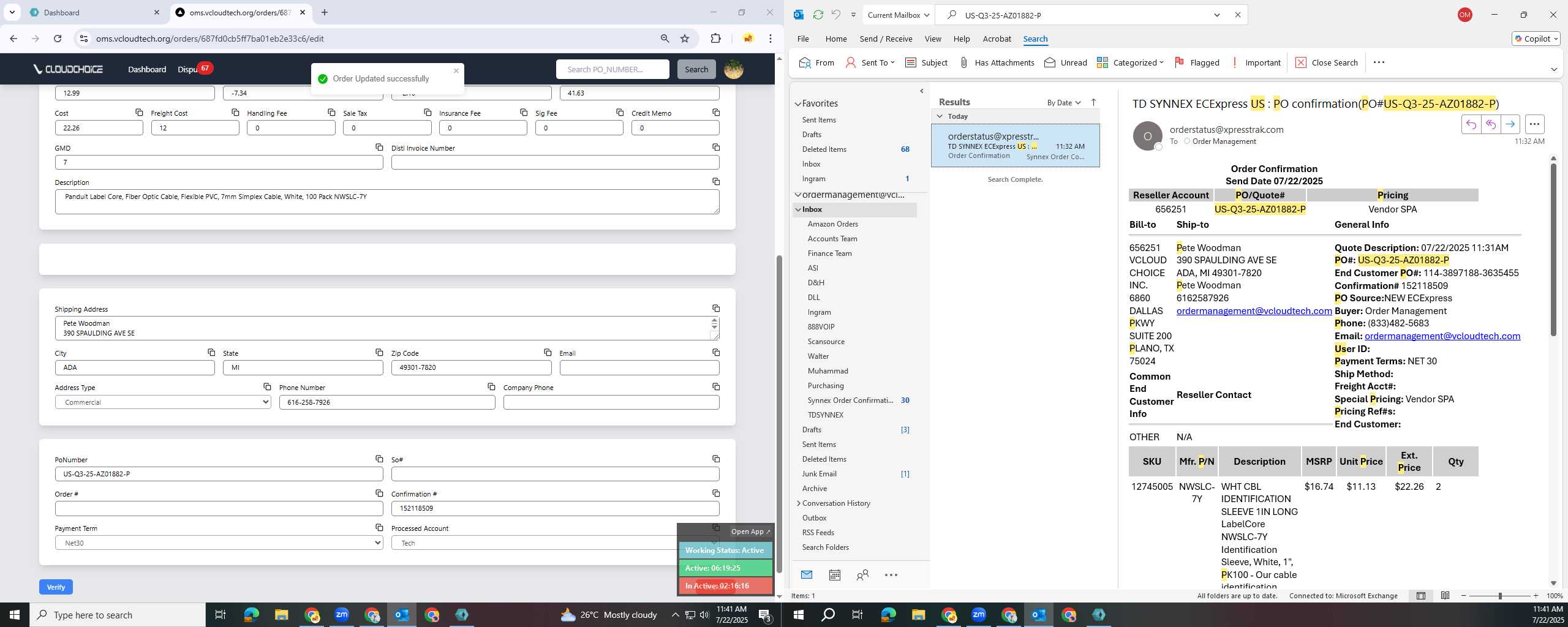Copy the Zip Code field value
Image resolution: width=1568 pixels, height=627 pixels.
548,352
